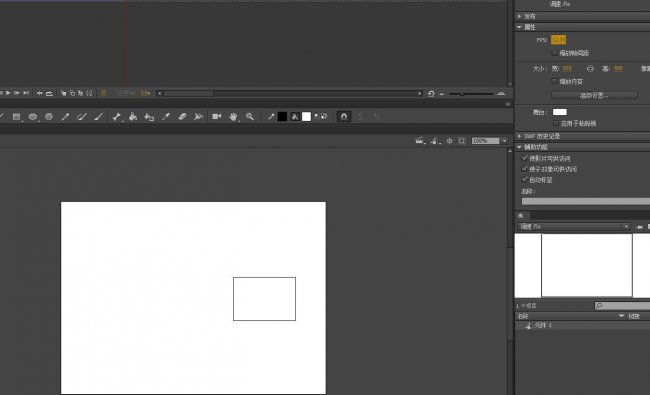
Task: Expand the Publish section in Properties
Action: pyautogui.click(x=519, y=16)
